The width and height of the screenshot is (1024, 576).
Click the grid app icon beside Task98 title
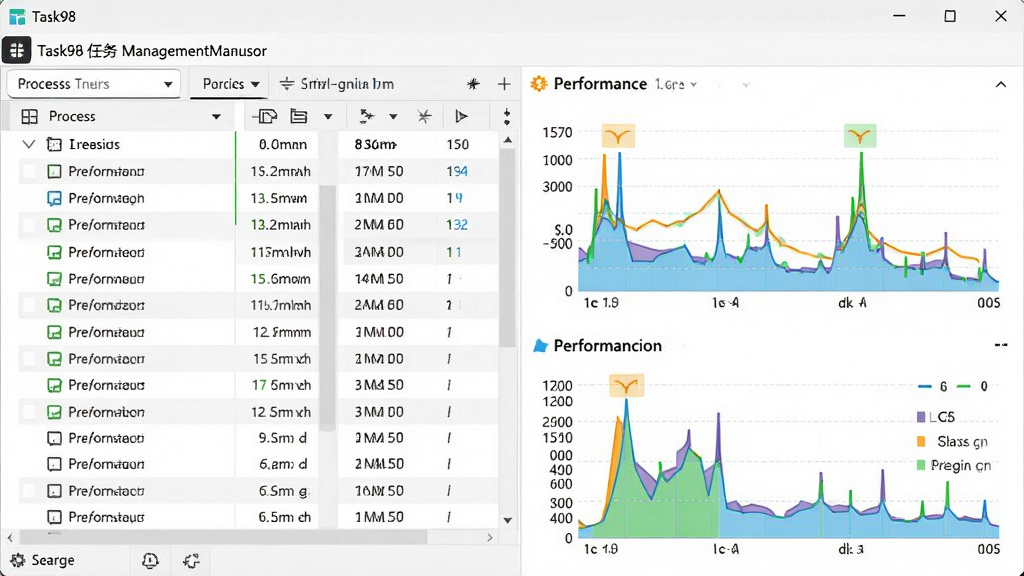click(x=17, y=50)
